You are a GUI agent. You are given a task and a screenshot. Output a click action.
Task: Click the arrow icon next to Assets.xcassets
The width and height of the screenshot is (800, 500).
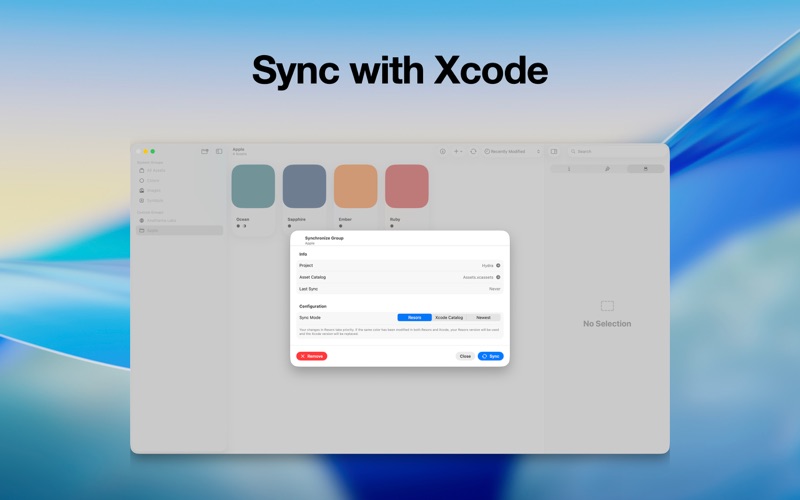coord(498,277)
